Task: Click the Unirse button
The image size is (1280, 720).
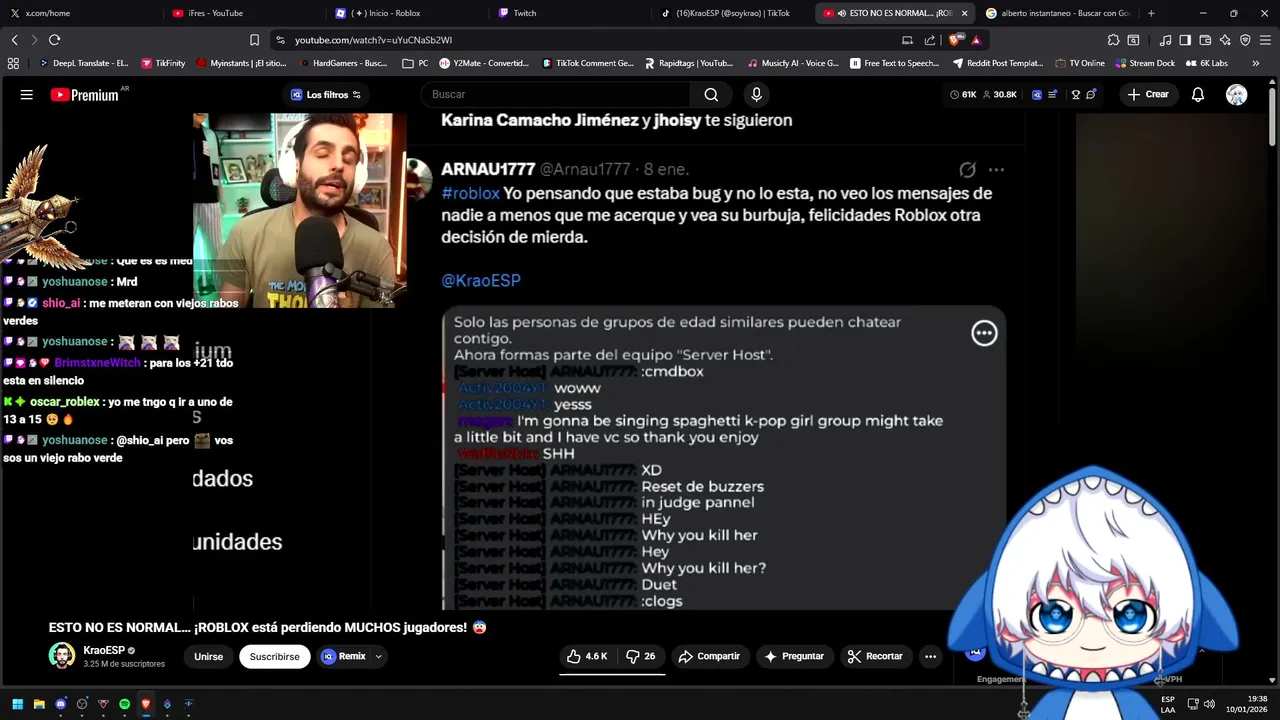Action: click(x=208, y=657)
